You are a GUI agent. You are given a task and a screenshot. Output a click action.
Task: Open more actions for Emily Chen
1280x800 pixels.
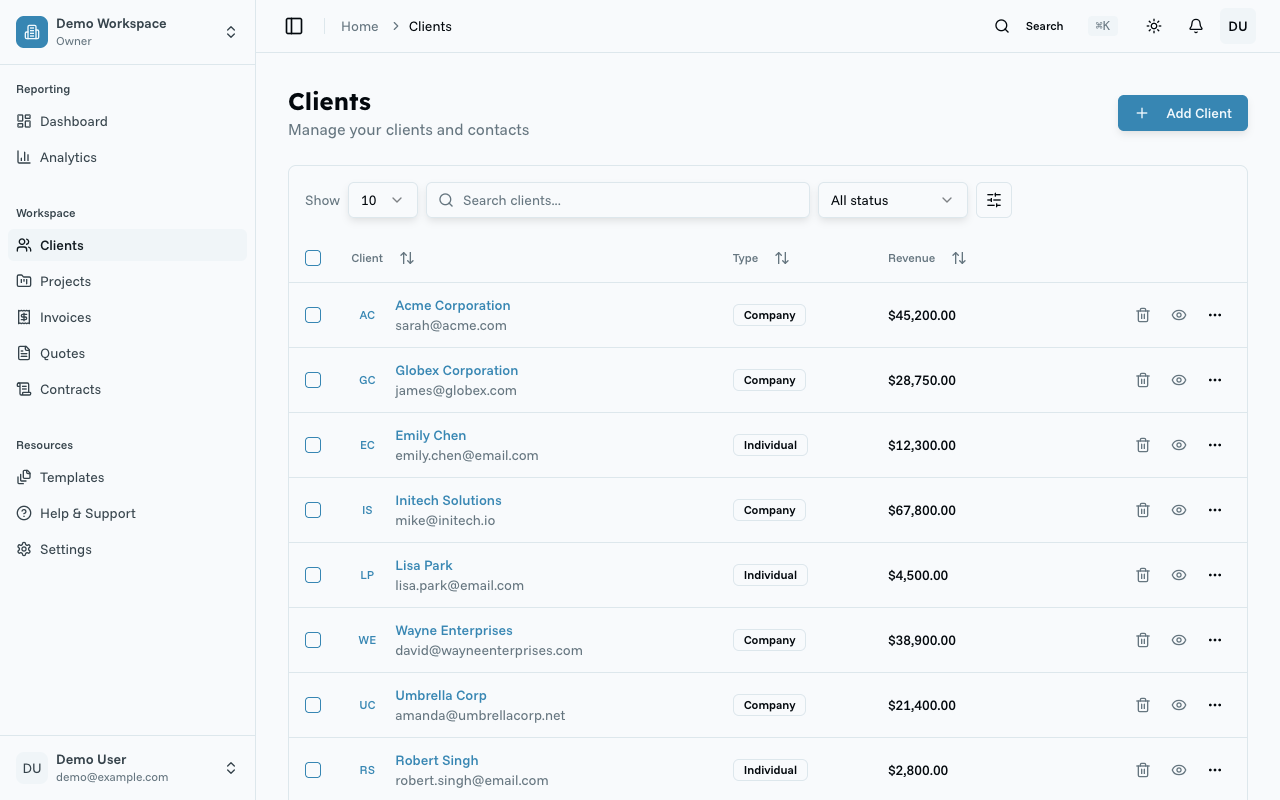1215,445
